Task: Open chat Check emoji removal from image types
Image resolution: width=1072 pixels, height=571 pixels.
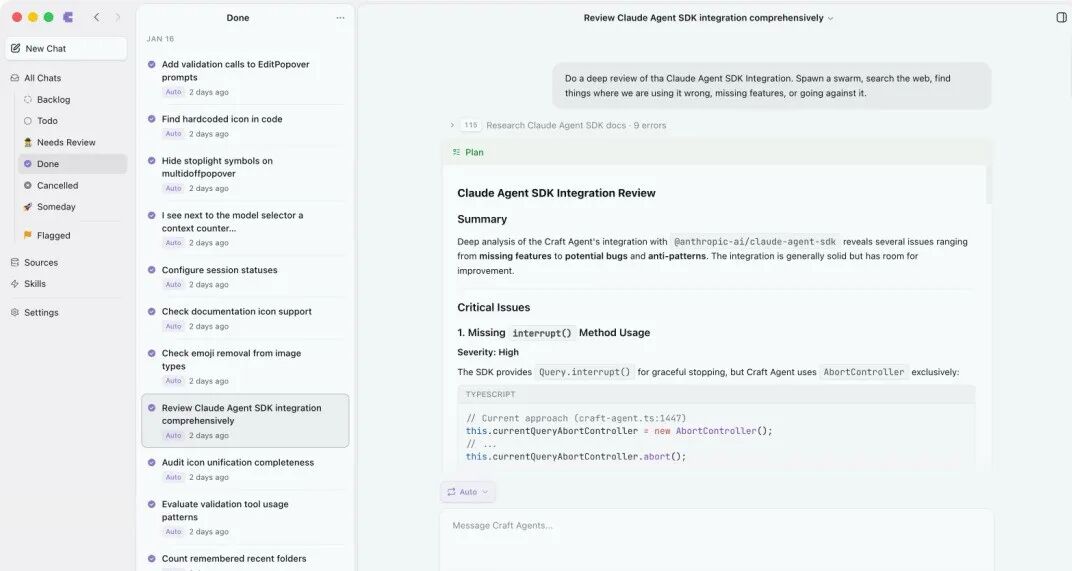Action: click(x=245, y=367)
